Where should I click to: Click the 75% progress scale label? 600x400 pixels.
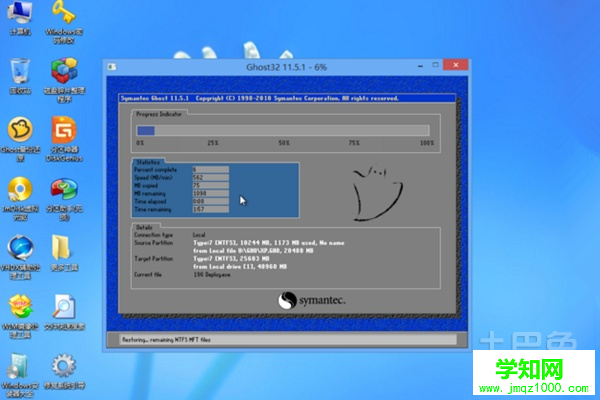pyautogui.click(x=354, y=143)
